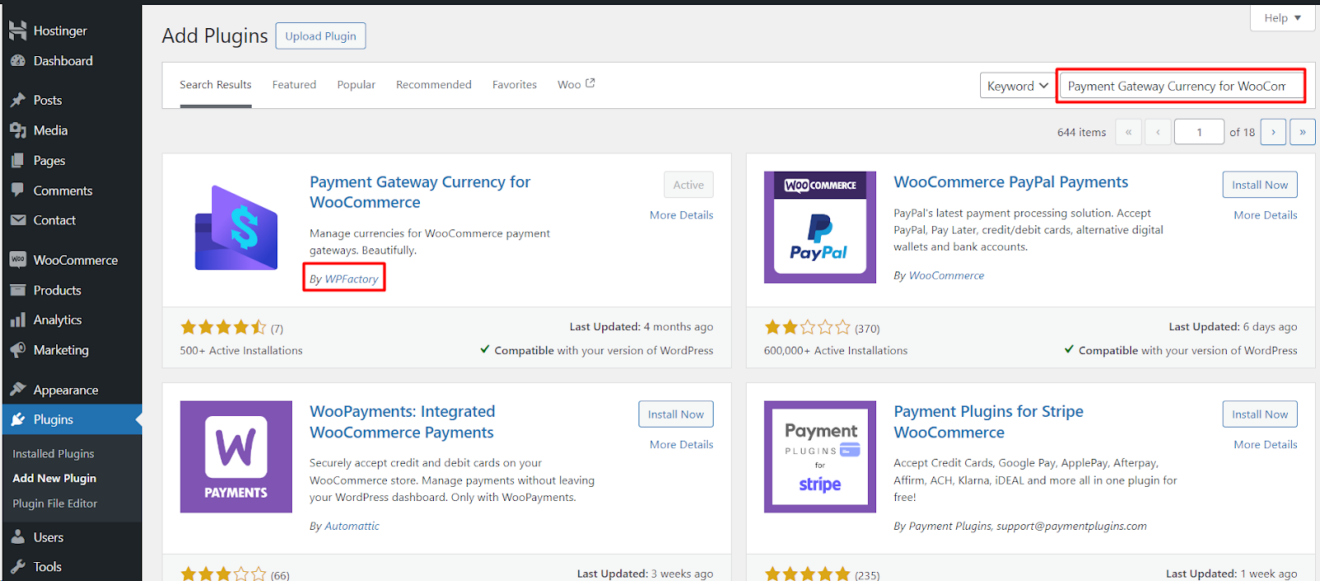The width and height of the screenshot is (1320, 581).
Task: Open the Keyword search filter dropdown
Action: [x=1017, y=85]
